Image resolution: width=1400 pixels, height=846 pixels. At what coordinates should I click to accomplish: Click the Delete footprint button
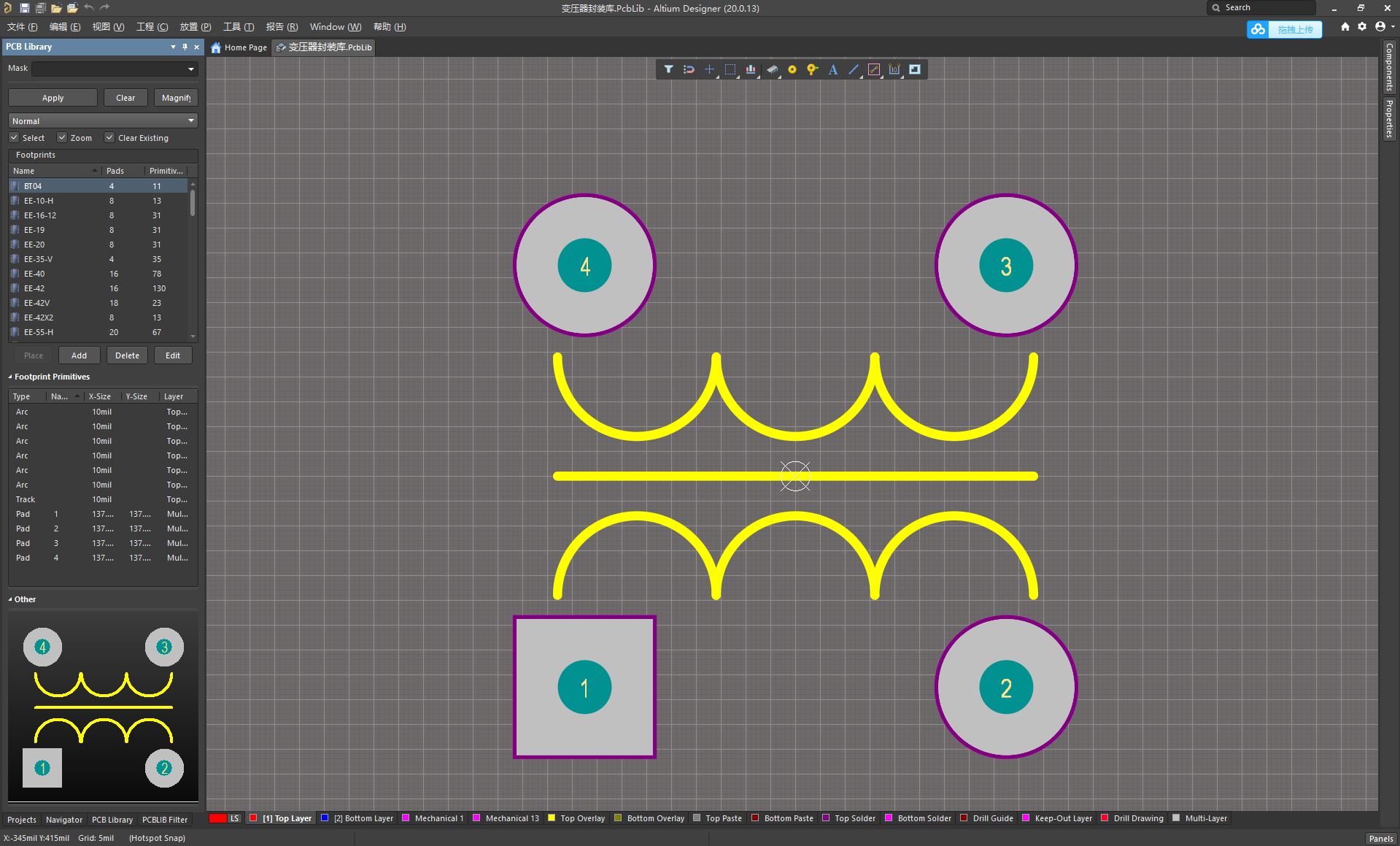tap(127, 355)
